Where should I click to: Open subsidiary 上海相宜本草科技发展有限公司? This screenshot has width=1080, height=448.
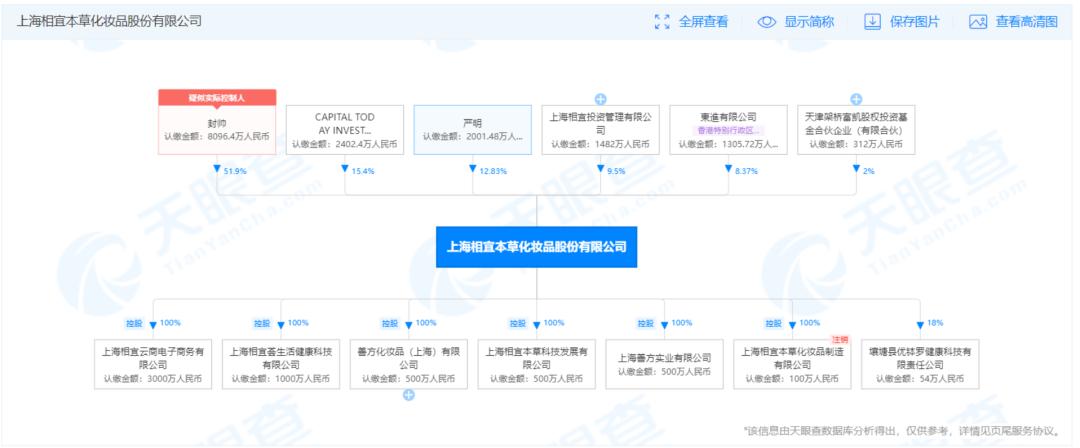[x=537, y=364]
